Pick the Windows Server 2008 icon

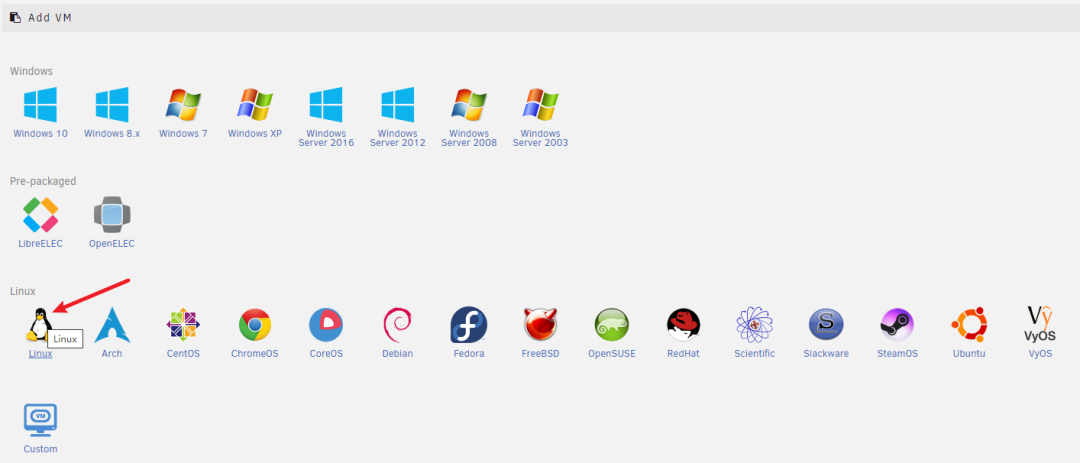469,105
